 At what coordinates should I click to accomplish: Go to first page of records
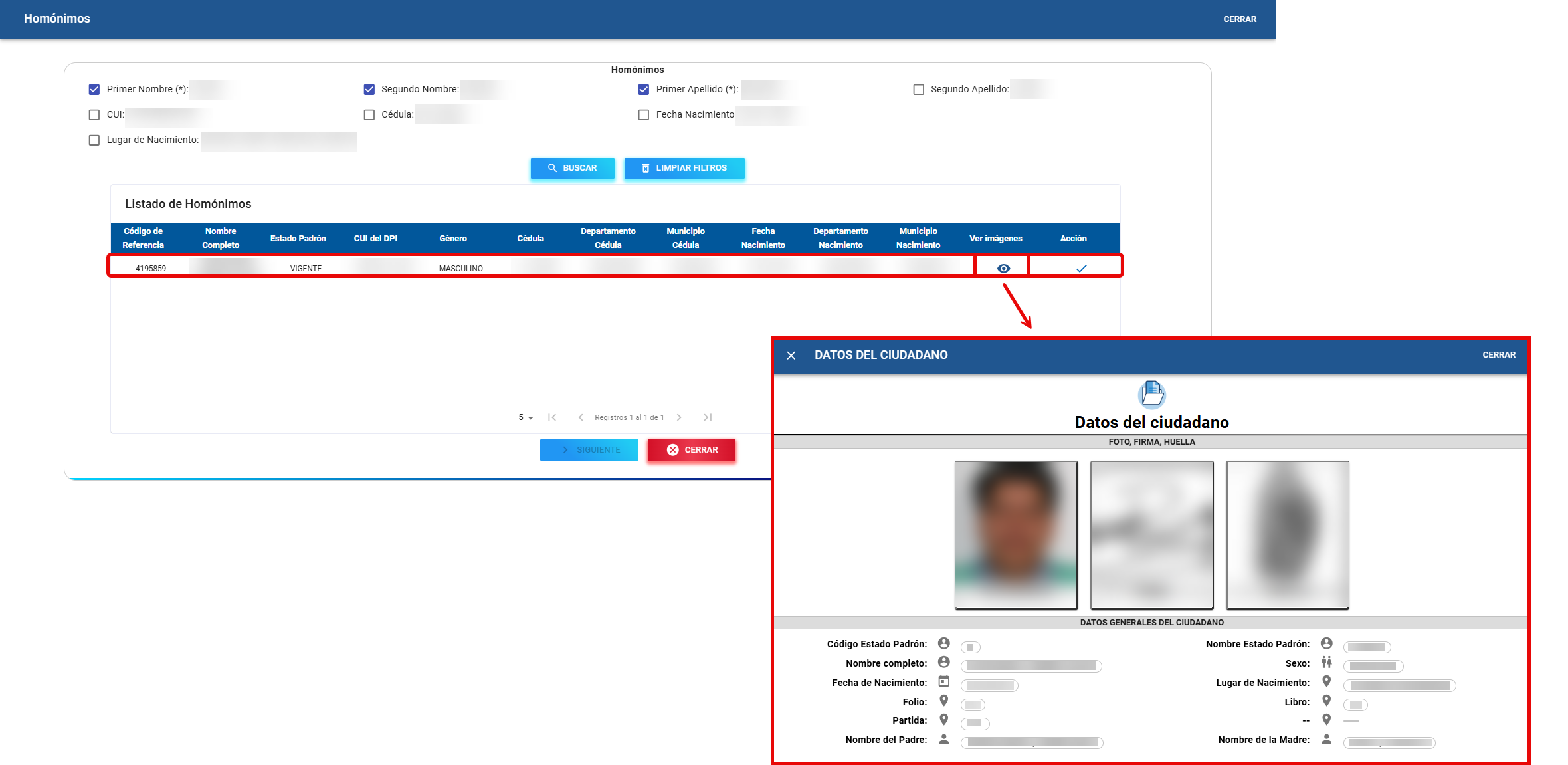click(552, 417)
